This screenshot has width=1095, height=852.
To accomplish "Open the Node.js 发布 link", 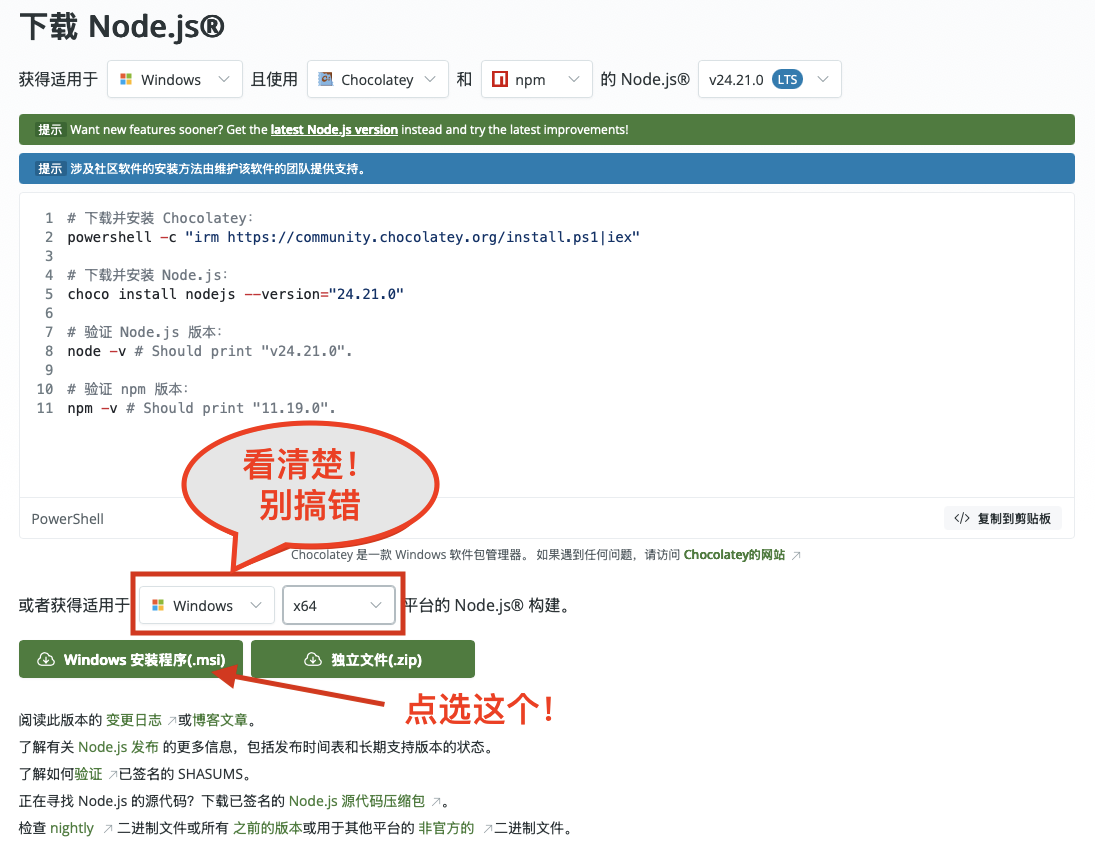I will [x=118, y=747].
